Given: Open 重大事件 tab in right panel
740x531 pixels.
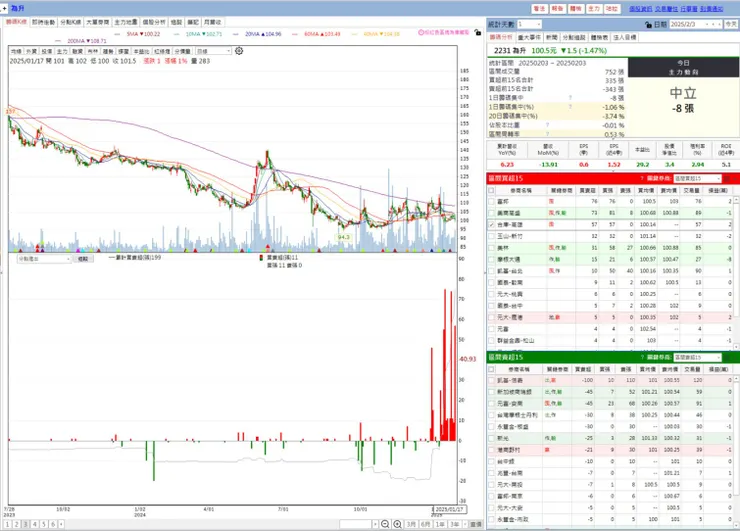Looking at the screenshot, I should (529, 37).
